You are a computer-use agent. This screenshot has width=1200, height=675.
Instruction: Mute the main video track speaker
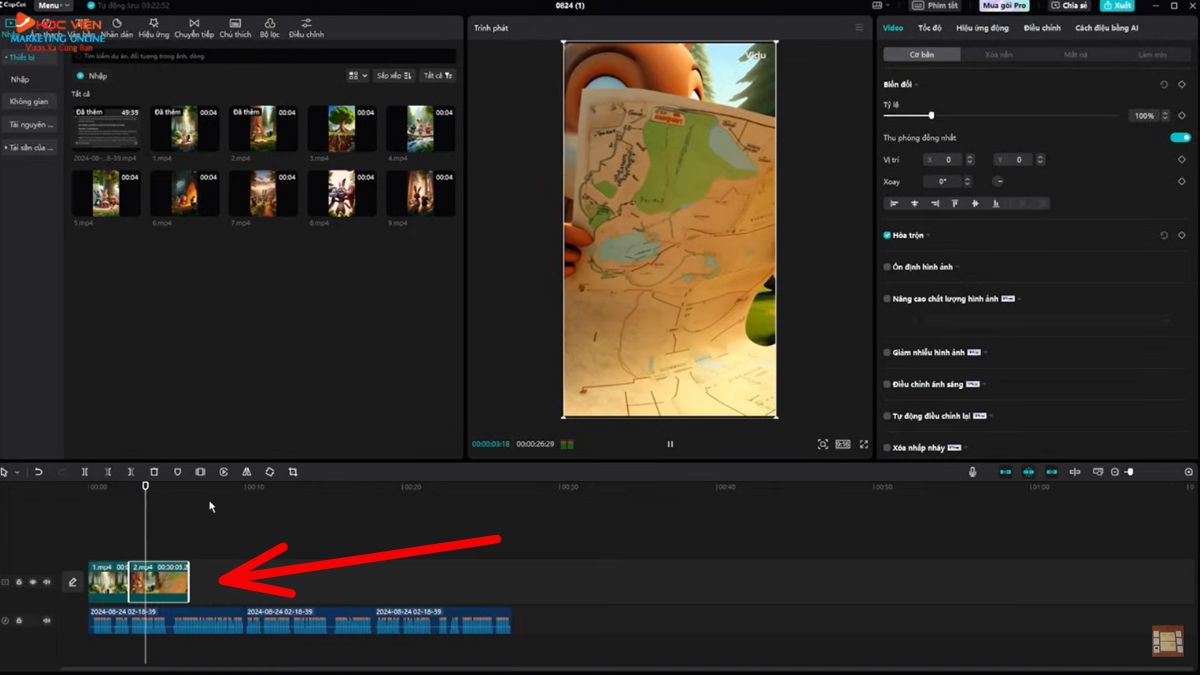(x=46, y=581)
